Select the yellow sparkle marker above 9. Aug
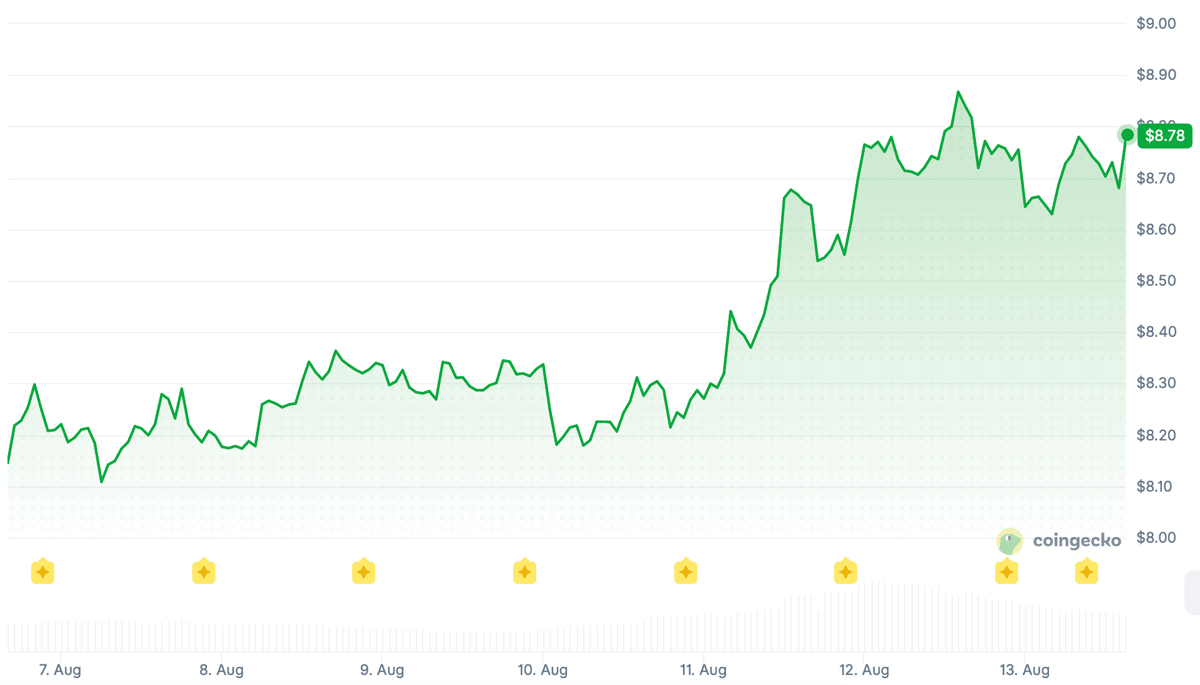This screenshot has height=685, width=1200. click(364, 572)
